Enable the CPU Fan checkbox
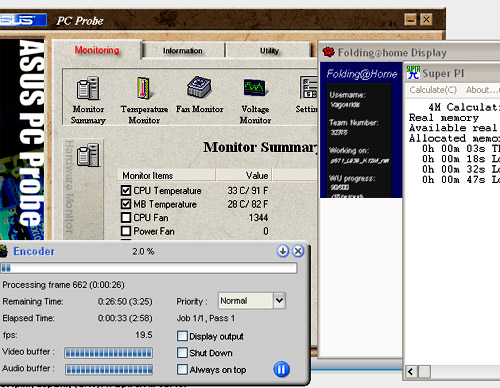 (126, 218)
